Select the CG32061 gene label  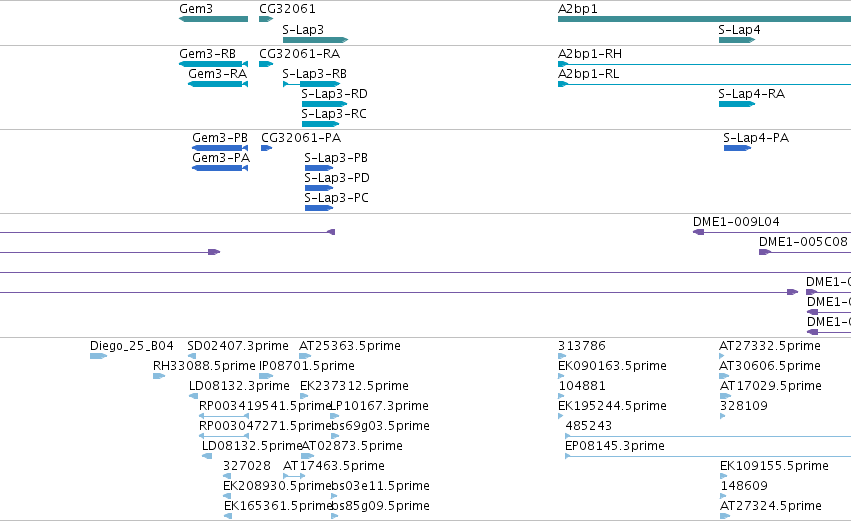(x=287, y=9)
